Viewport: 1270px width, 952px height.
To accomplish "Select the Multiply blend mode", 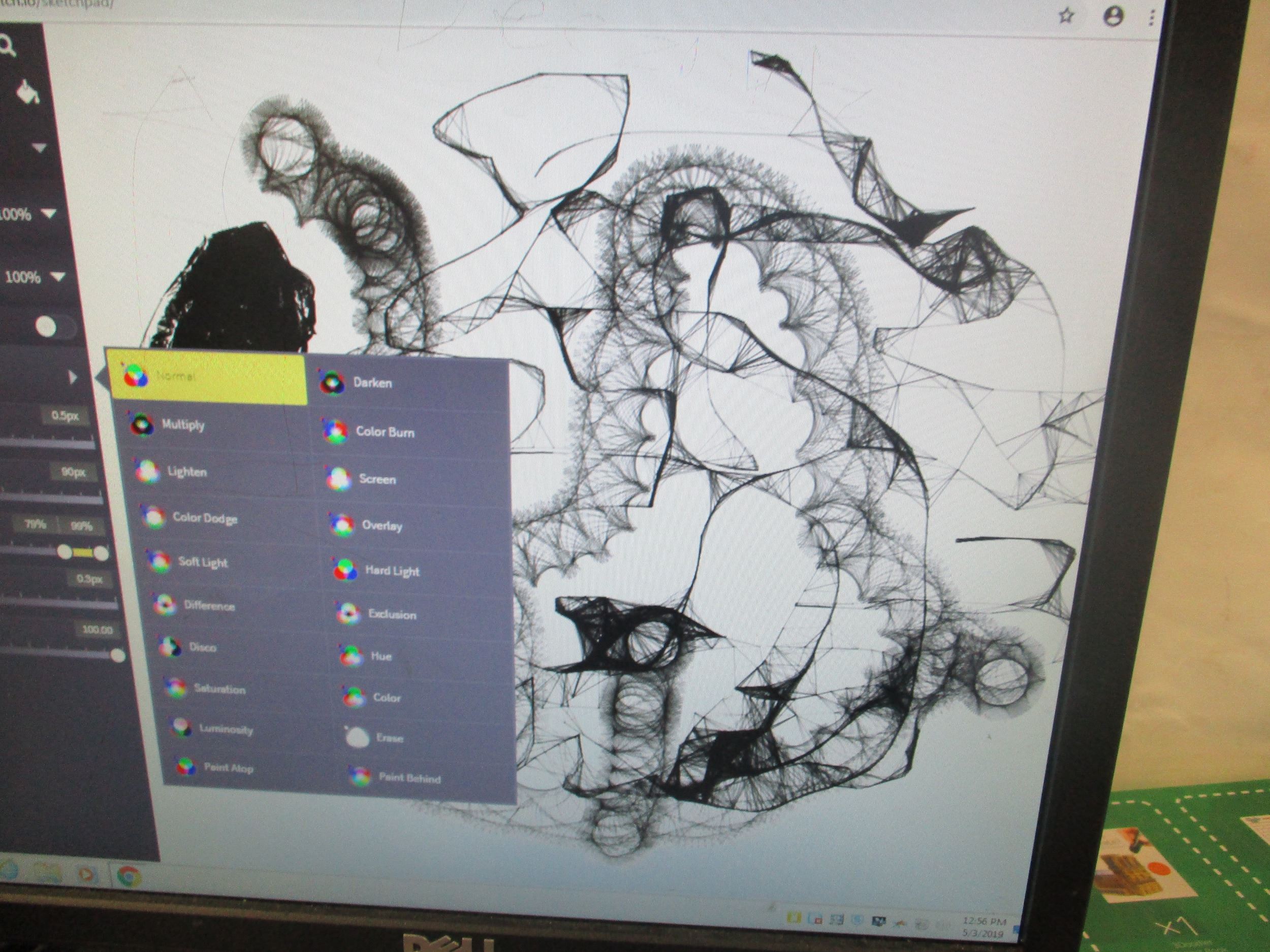I will coord(182,424).
